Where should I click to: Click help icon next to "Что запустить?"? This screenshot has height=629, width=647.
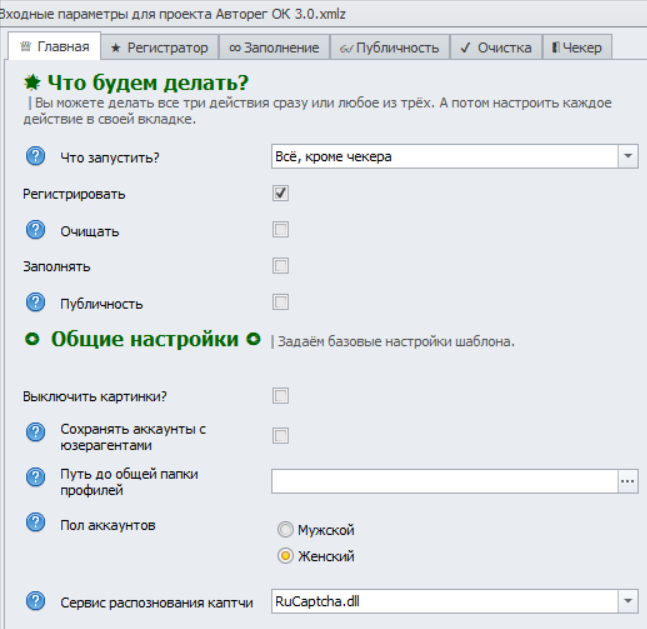[36, 156]
